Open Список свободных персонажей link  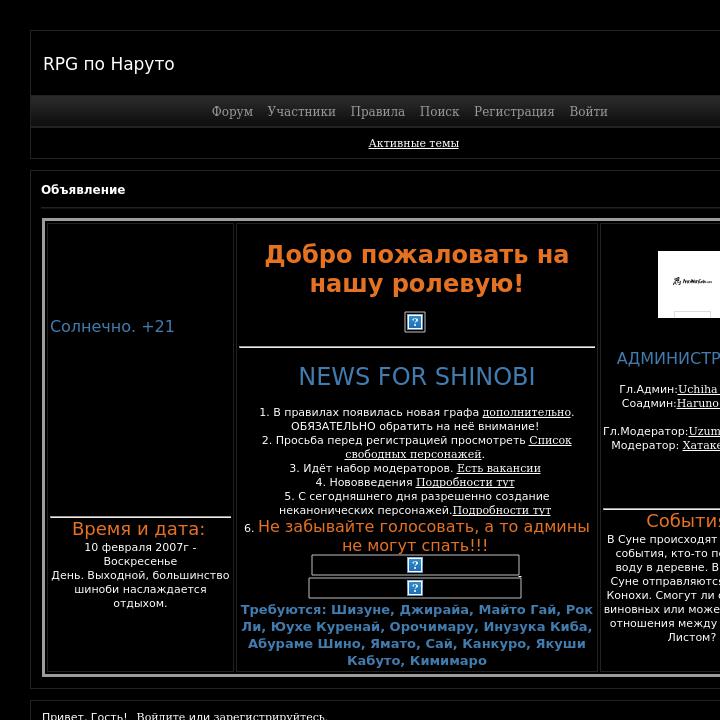point(459,447)
